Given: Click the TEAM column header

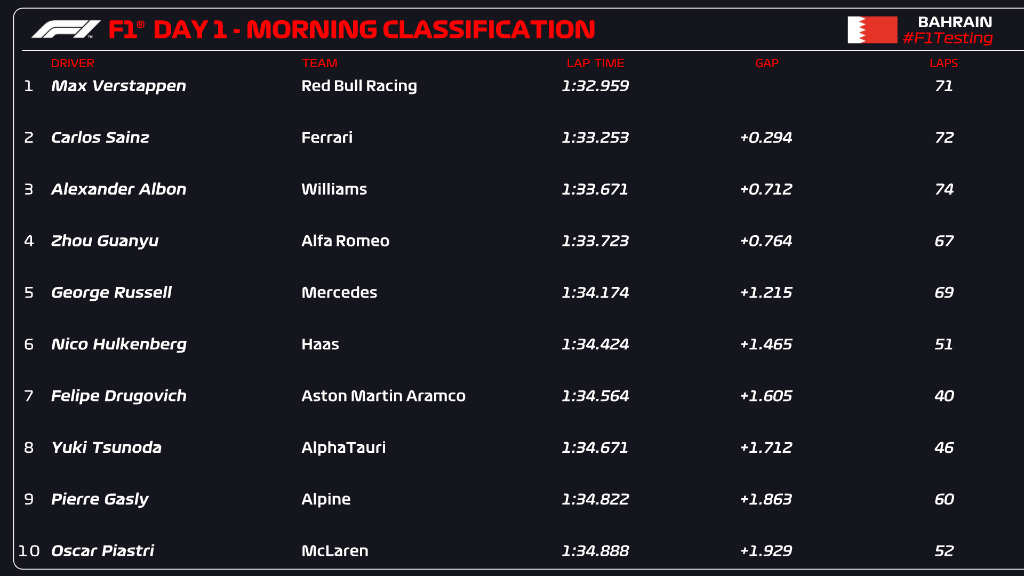Looking at the screenshot, I should coord(320,63).
